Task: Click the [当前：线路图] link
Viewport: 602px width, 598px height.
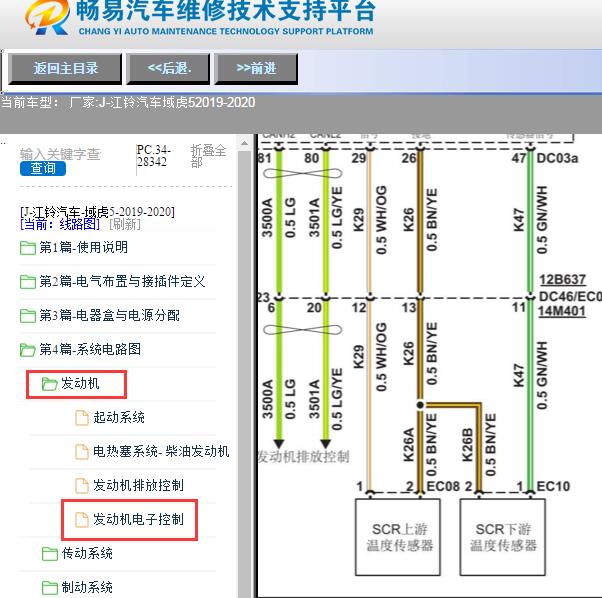Action: pyautogui.click(x=60, y=224)
